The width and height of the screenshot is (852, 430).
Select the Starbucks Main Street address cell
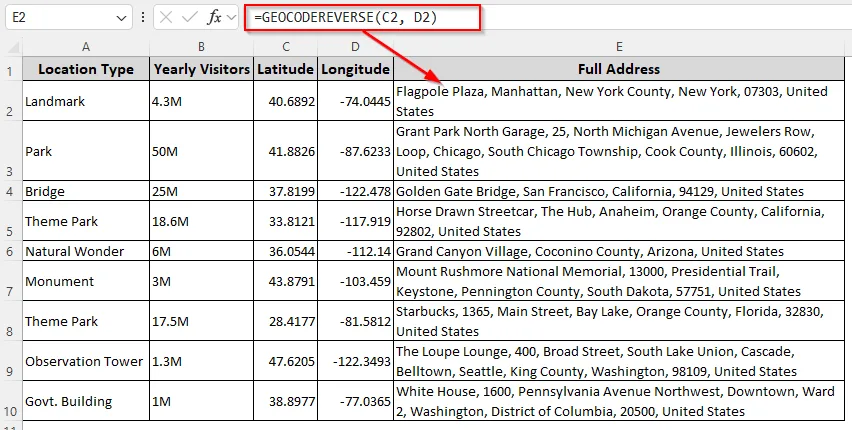pos(619,321)
